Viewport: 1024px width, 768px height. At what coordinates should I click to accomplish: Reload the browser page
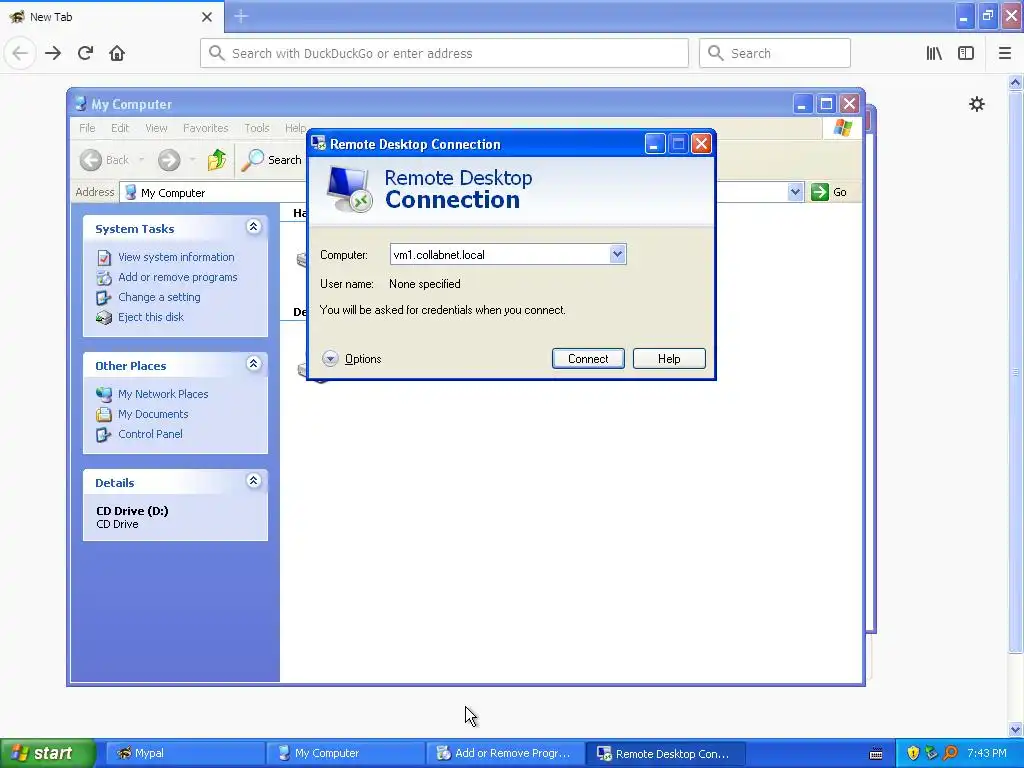click(x=86, y=53)
